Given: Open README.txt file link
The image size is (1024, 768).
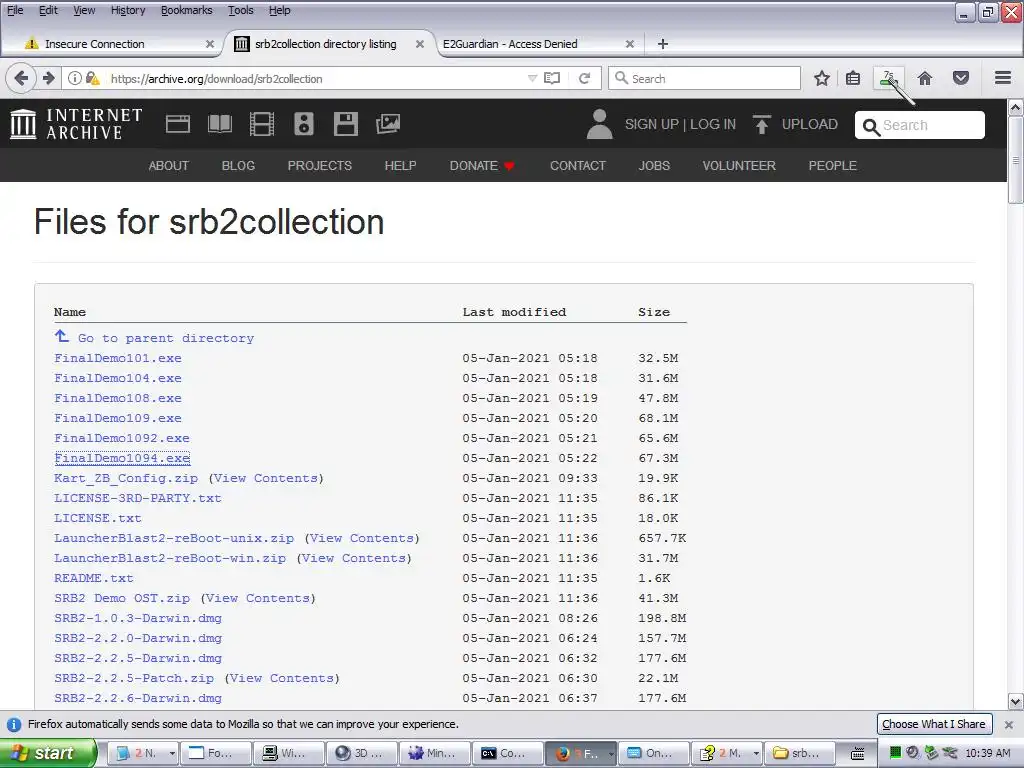Looking at the screenshot, I should pyautogui.click(x=93, y=579).
